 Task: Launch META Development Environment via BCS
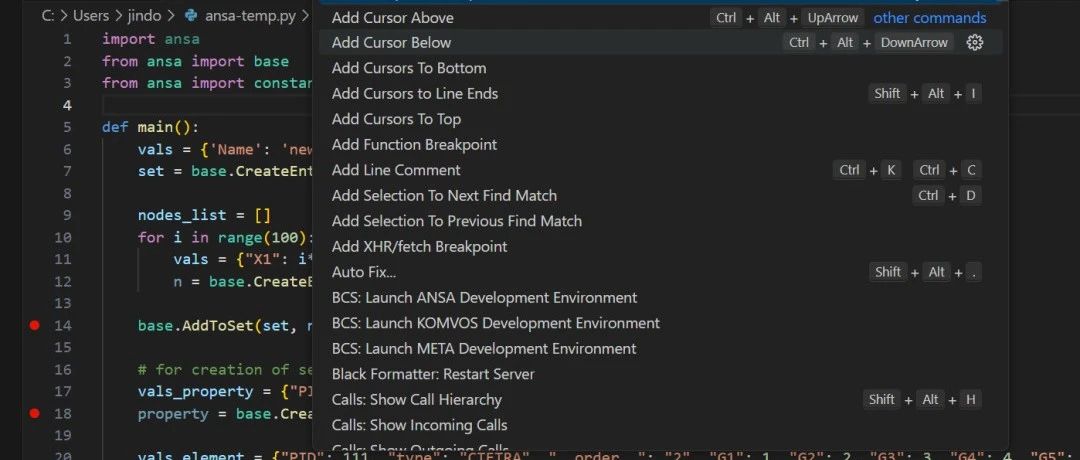pyautogui.click(x=661, y=348)
